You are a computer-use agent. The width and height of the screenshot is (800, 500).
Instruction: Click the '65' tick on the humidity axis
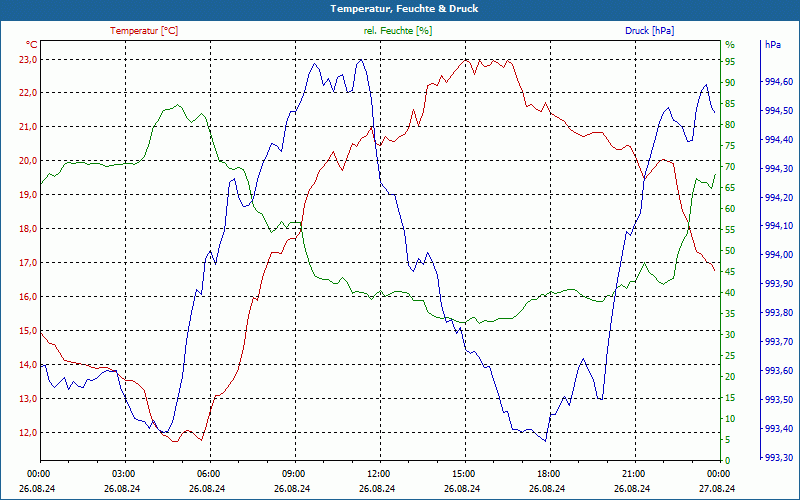point(730,188)
